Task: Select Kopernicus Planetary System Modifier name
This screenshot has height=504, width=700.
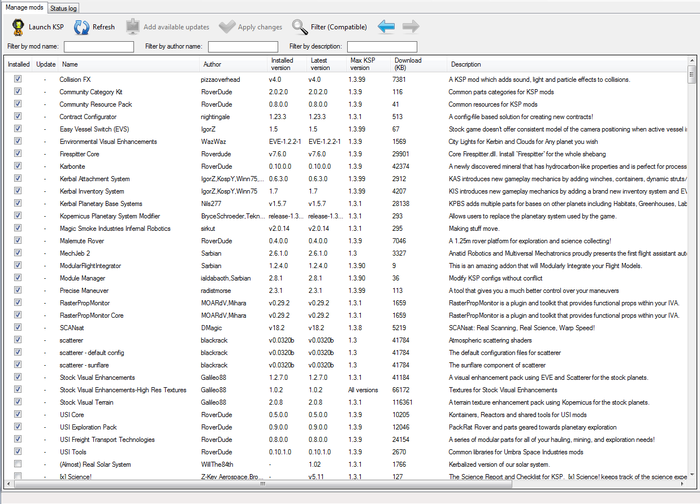Action: coord(110,216)
